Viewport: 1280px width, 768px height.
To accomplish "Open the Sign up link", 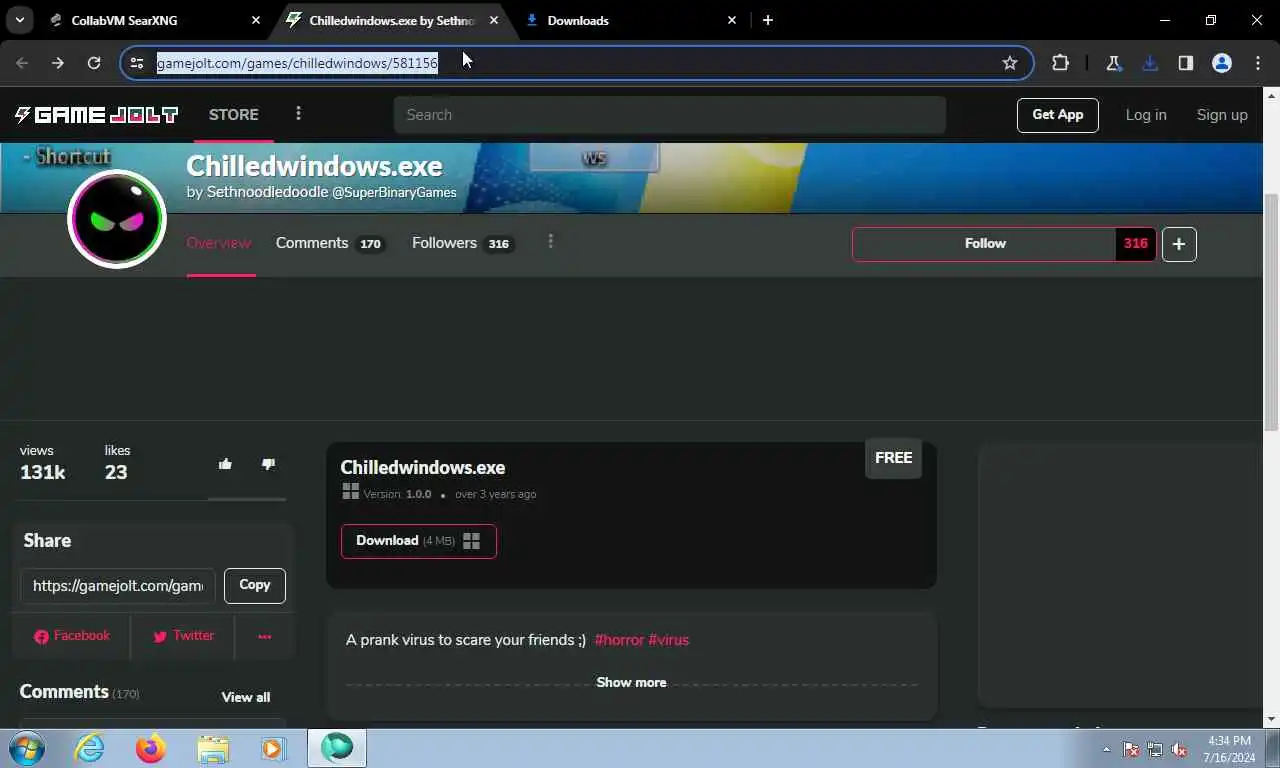I will (x=1222, y=115).
